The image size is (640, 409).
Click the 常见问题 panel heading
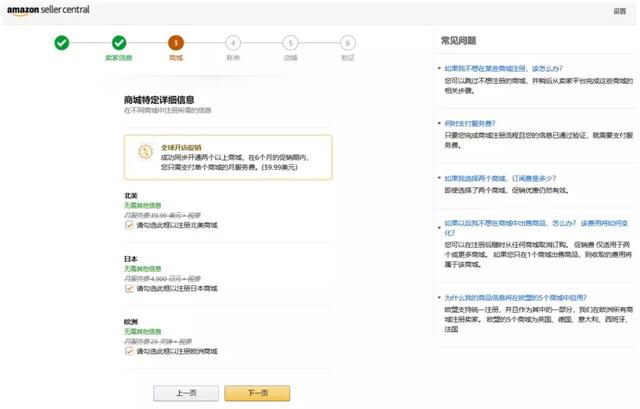tap(458, 40)
